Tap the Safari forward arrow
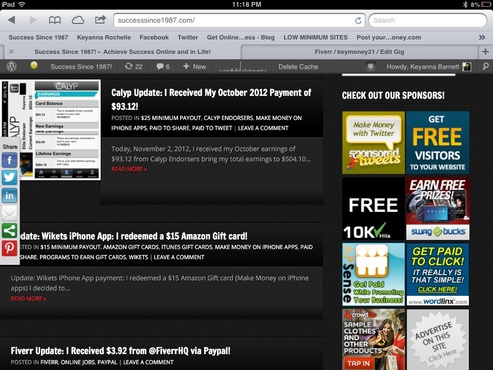 tap(33, 20)
